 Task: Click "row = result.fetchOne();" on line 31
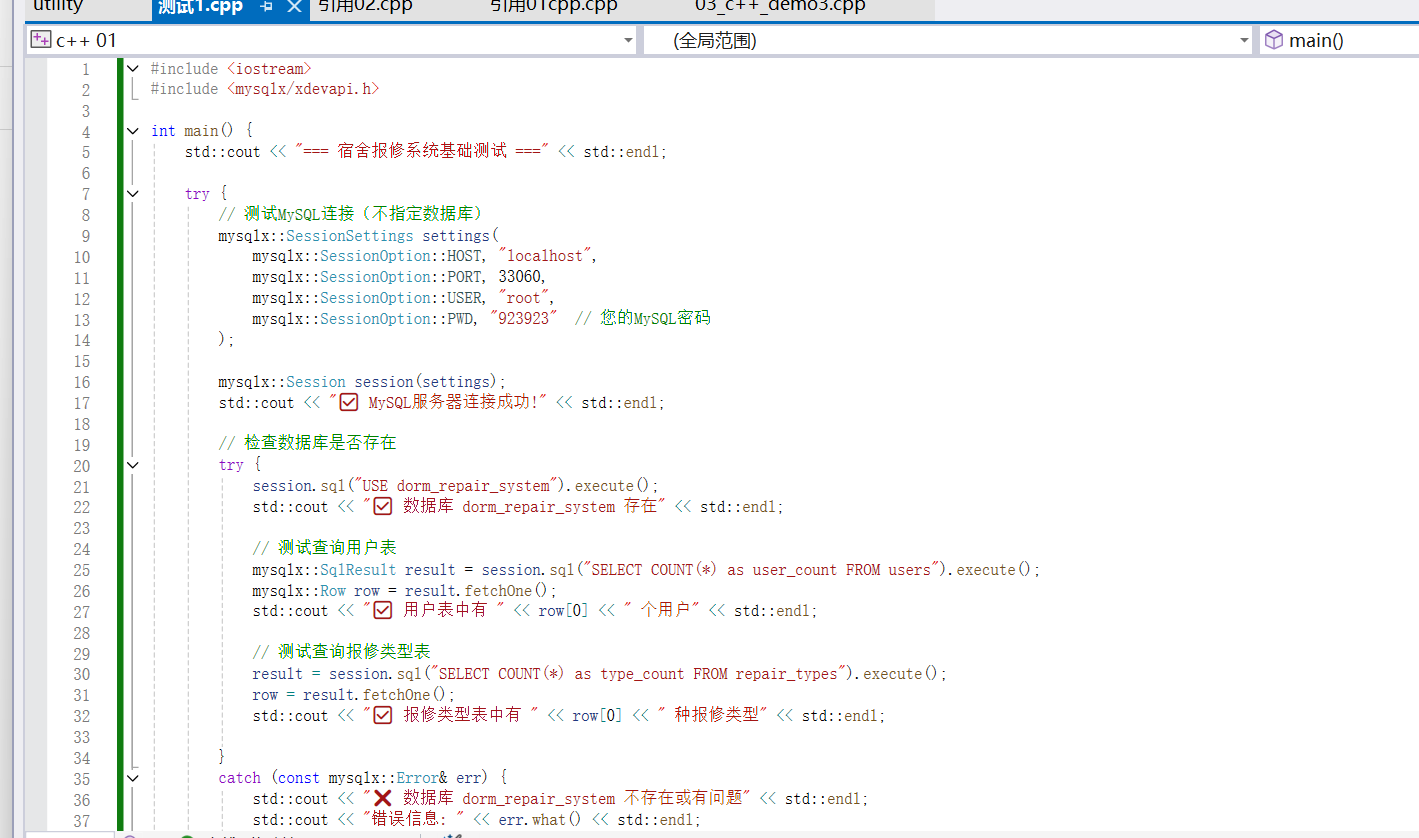click(354, 695)
